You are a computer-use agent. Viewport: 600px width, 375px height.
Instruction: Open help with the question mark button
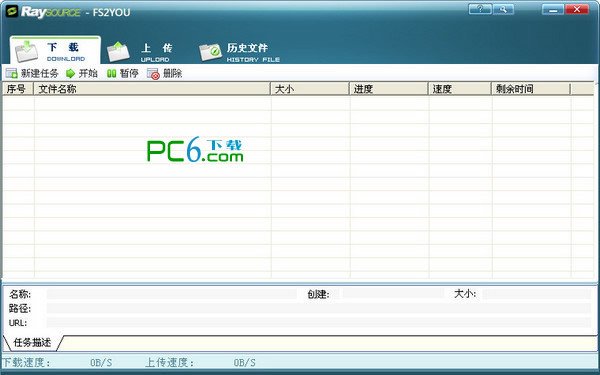480,9
